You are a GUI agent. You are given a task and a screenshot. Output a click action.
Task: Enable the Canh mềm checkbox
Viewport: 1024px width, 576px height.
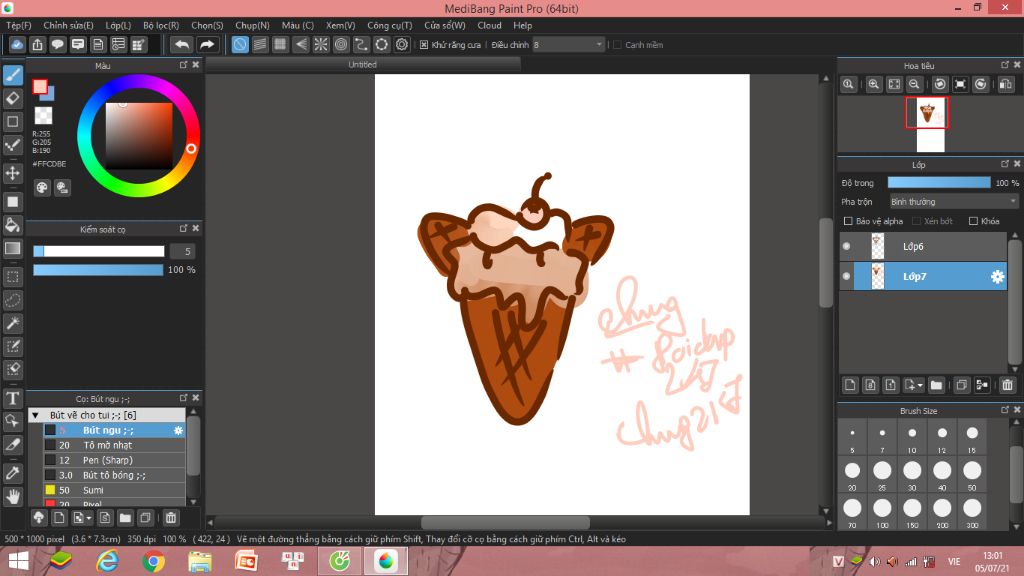[617, 45]
